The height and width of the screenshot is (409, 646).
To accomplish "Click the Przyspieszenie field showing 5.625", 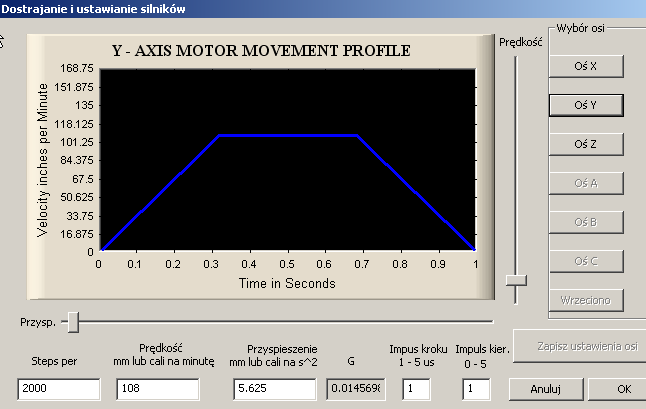I will pos(275,389).
